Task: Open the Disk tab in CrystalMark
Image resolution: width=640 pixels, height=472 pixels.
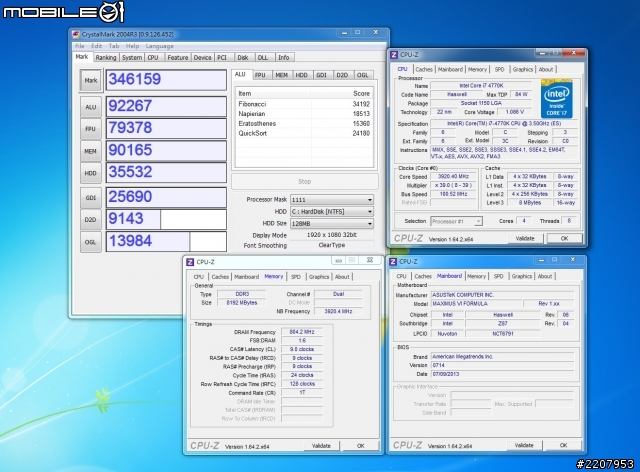Action: click(x=243, y=58)
